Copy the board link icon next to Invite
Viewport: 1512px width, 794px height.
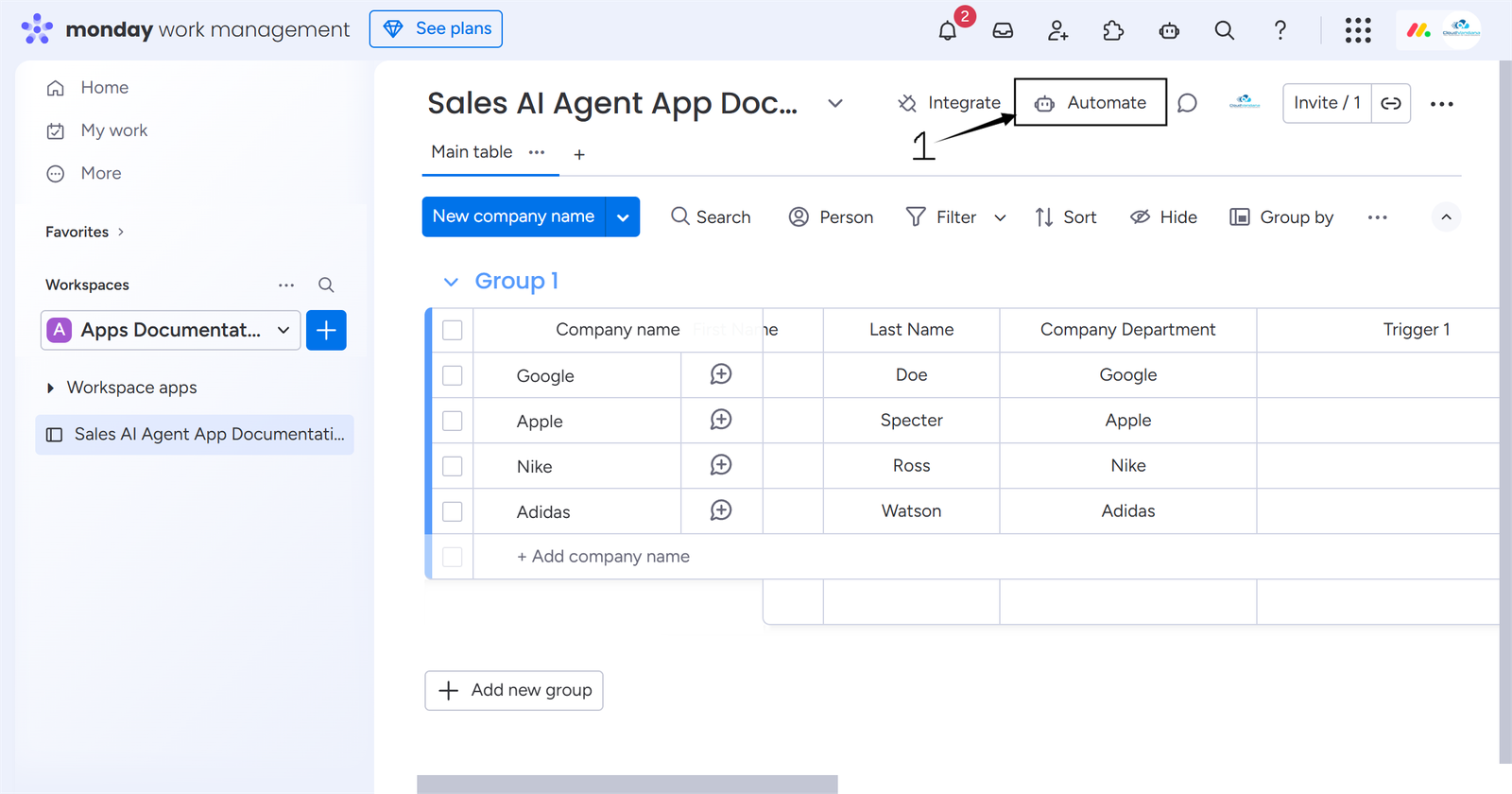[x=1391, y=103]
